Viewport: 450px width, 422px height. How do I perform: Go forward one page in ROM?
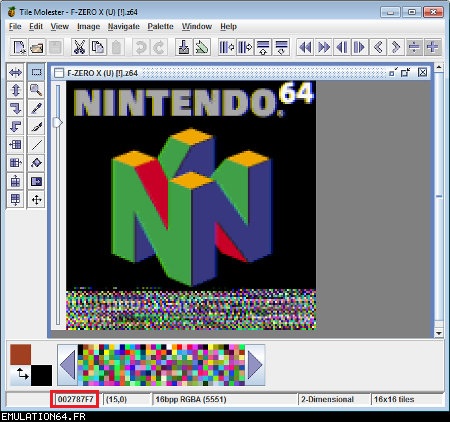(323, 47)
